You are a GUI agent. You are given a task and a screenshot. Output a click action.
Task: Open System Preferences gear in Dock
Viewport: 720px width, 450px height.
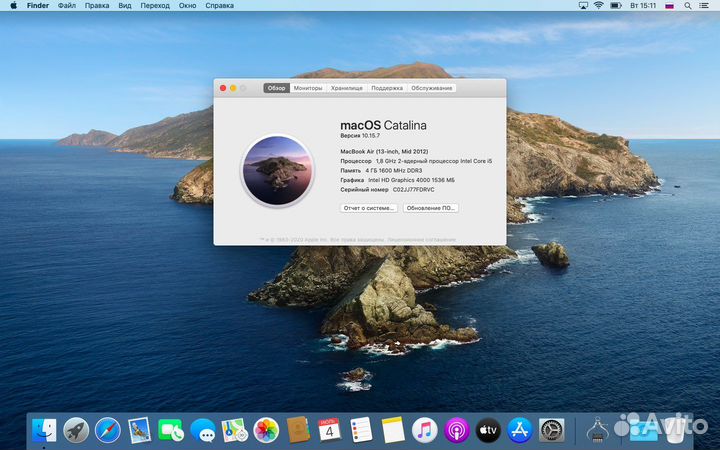click(x=551, y=430)
